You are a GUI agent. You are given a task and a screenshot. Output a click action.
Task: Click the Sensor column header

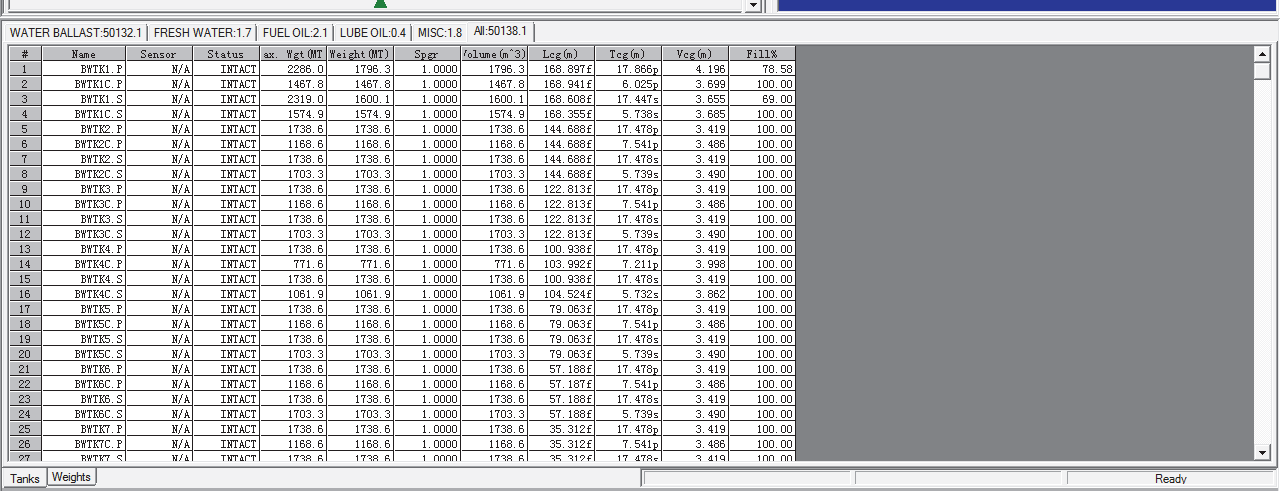(x=158, y=54)
